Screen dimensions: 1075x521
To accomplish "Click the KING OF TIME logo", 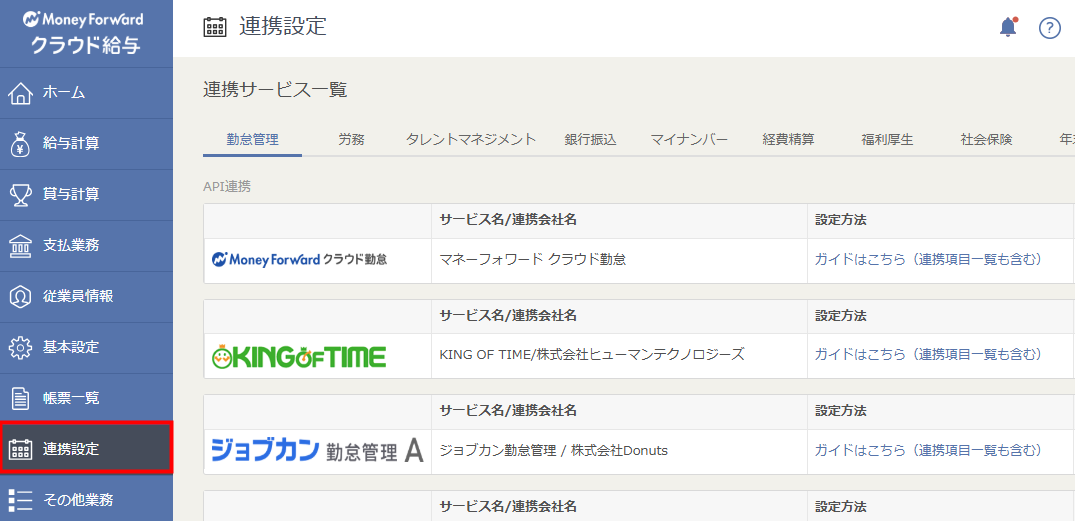I will tap(300, 356).
